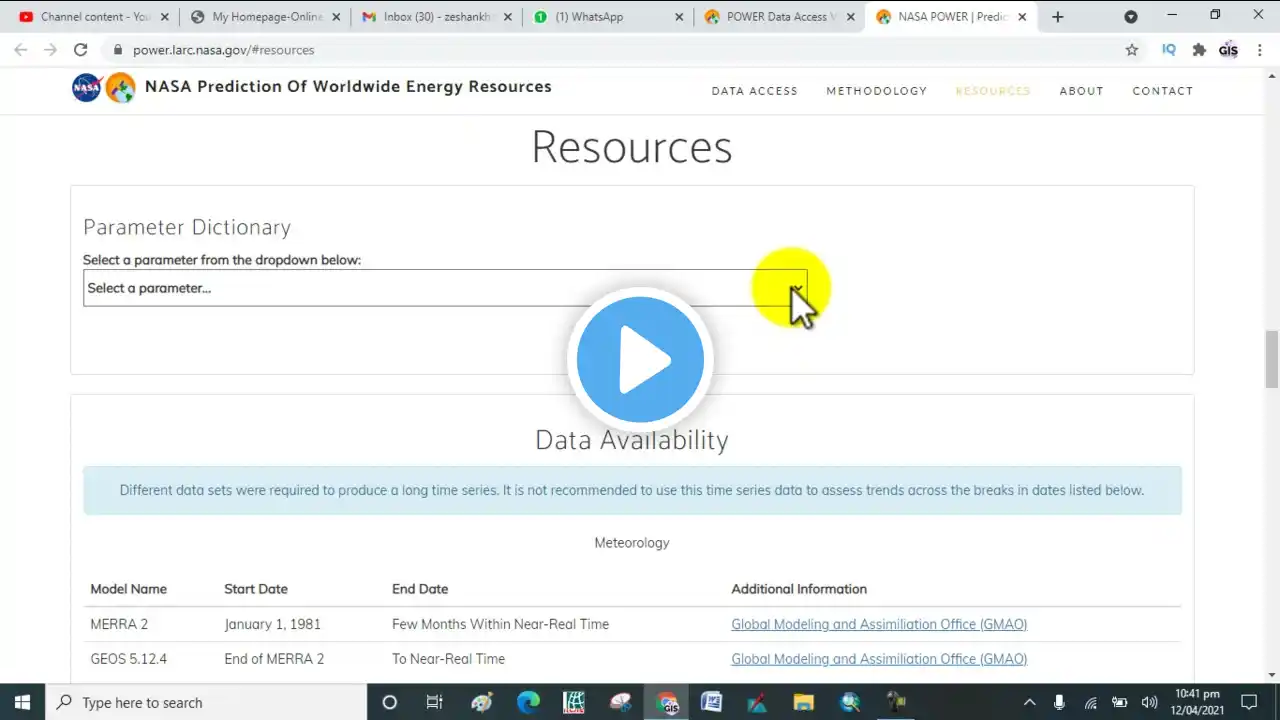Close the WhatsApp tab
The image size is (1280, 720).
(680, 17)
